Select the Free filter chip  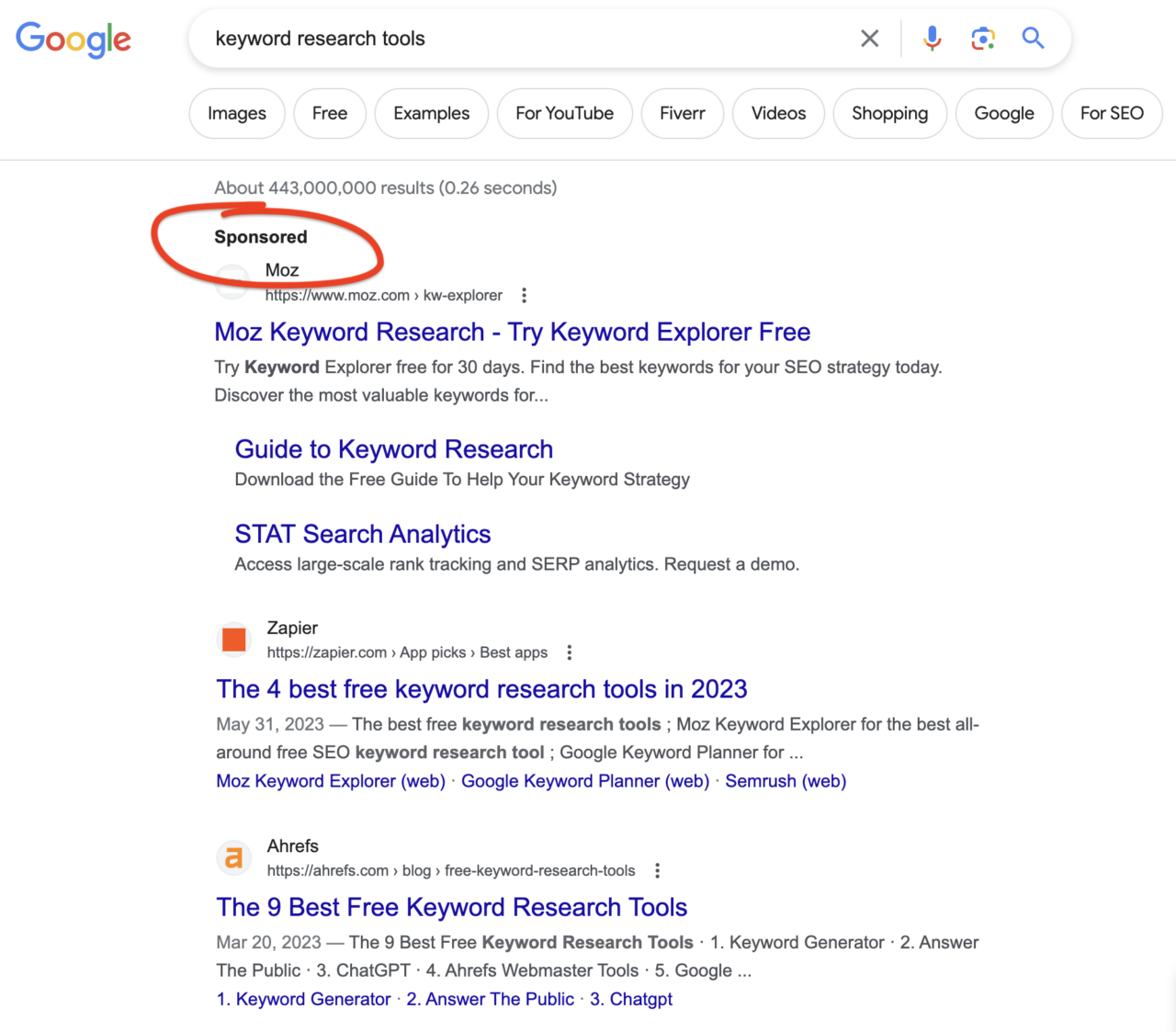coord(330,113)
